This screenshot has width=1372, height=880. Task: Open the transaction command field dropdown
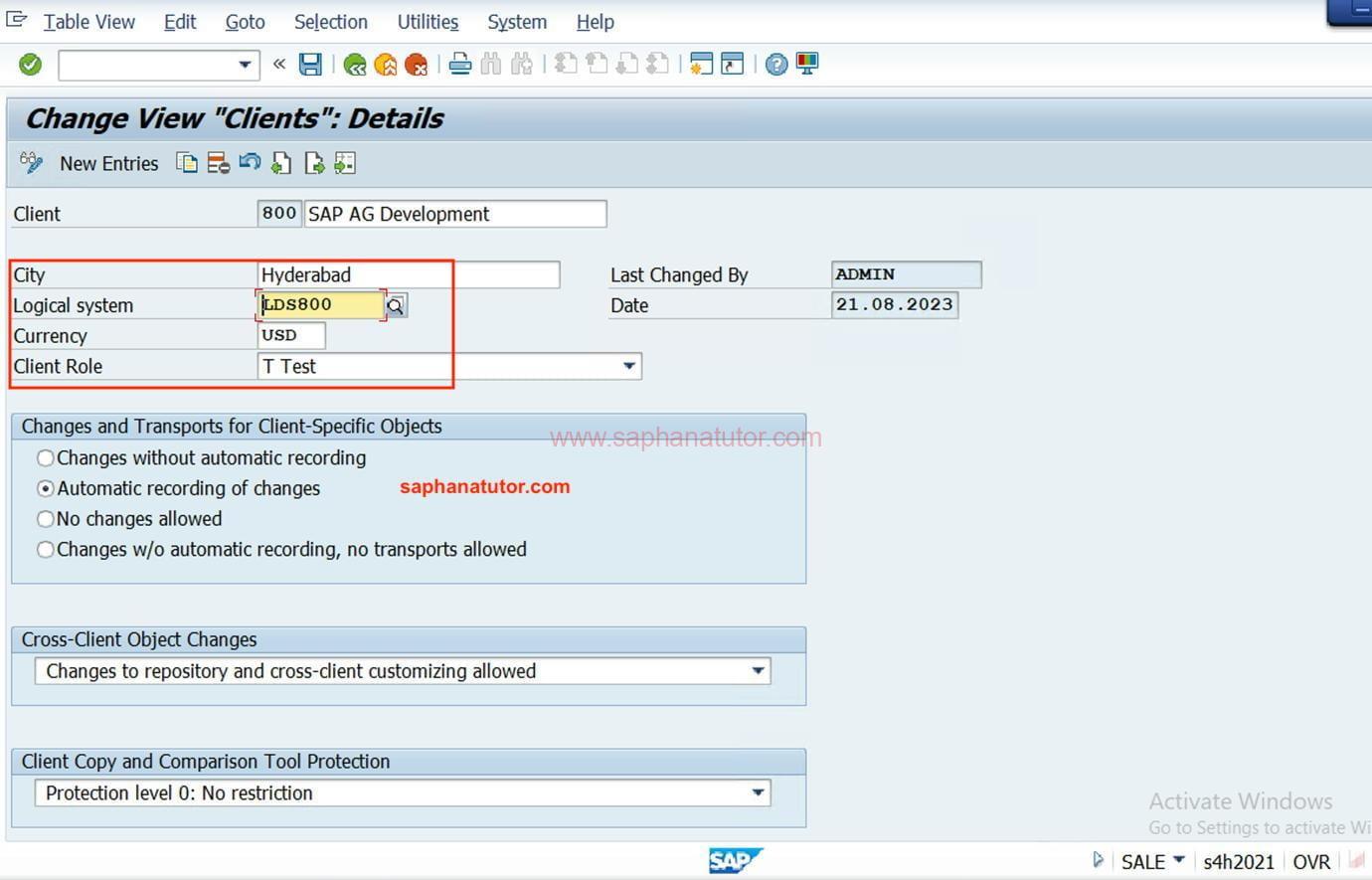point(245,65)
